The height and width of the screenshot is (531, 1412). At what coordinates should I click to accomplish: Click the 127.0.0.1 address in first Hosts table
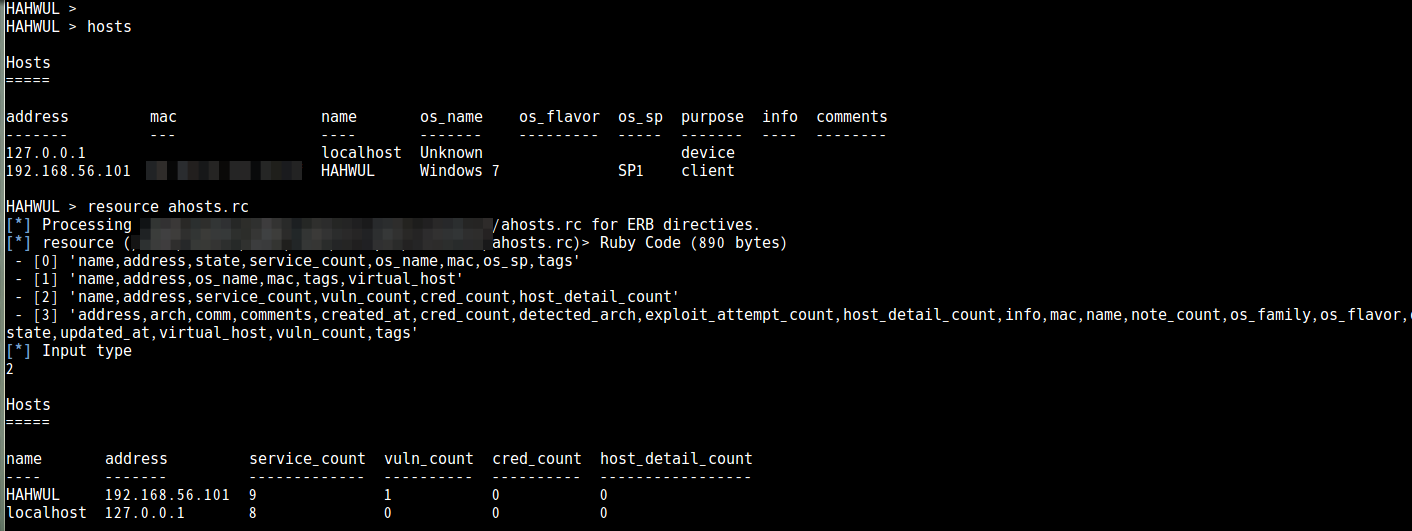(x=45, y=153)
